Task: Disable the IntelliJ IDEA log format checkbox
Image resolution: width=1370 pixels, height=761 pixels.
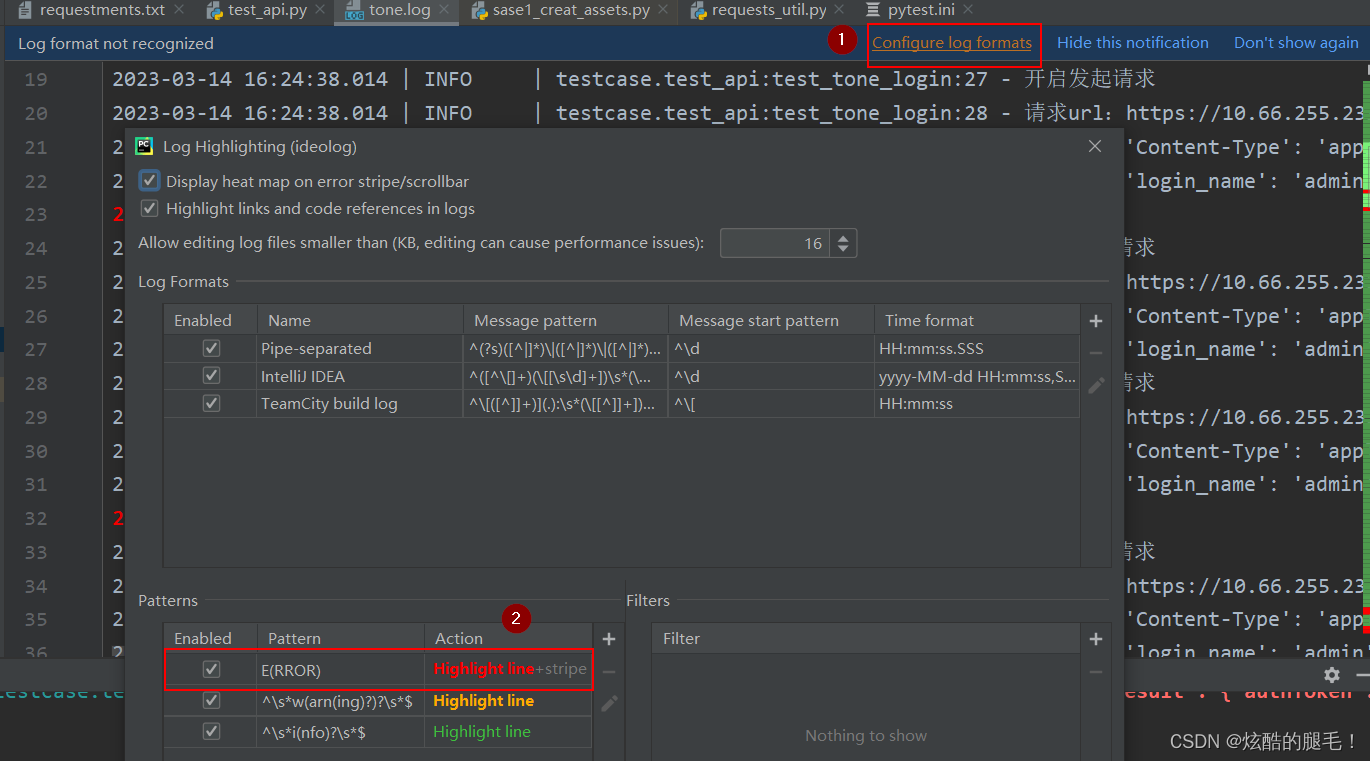Action: click(x=211, y=376)
